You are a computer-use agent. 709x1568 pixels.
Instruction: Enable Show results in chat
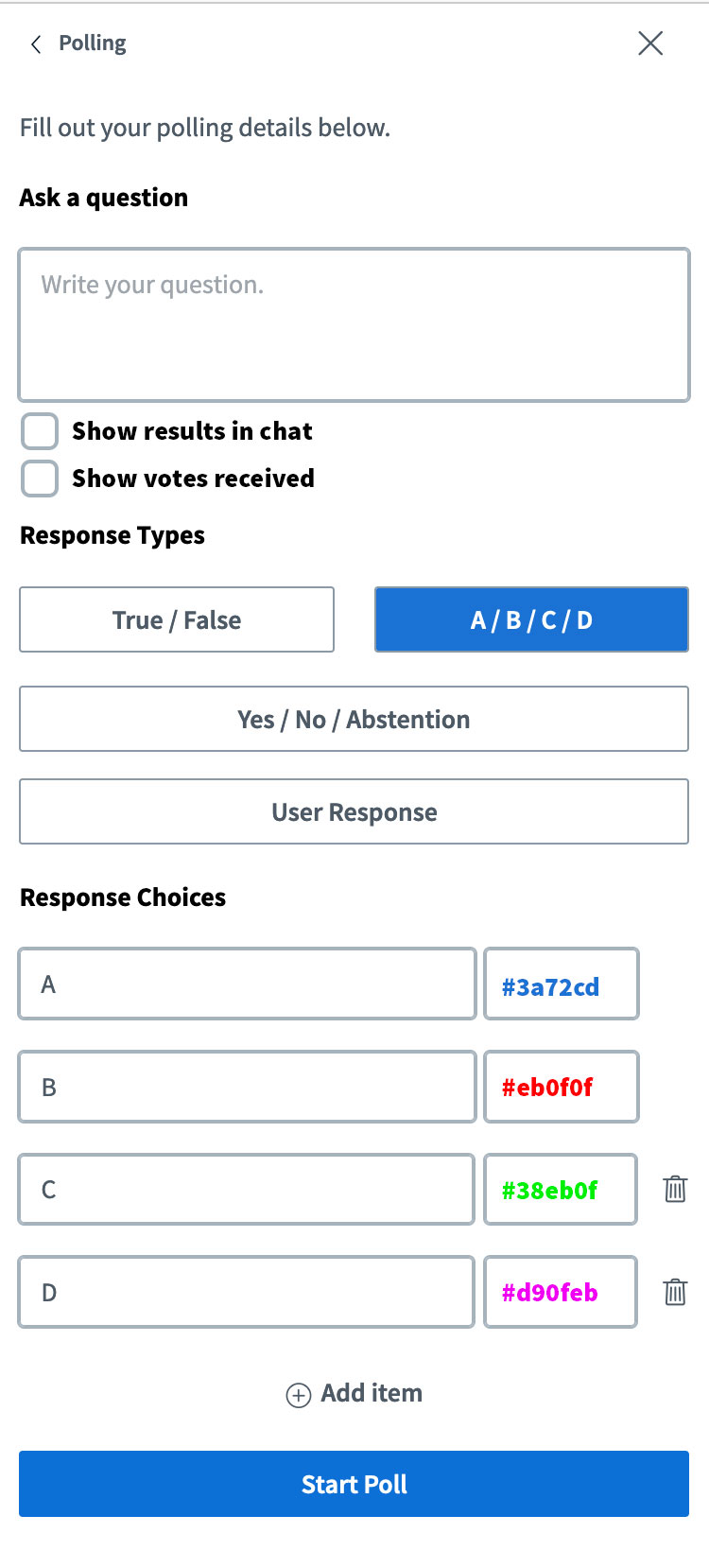pos(39,430)
